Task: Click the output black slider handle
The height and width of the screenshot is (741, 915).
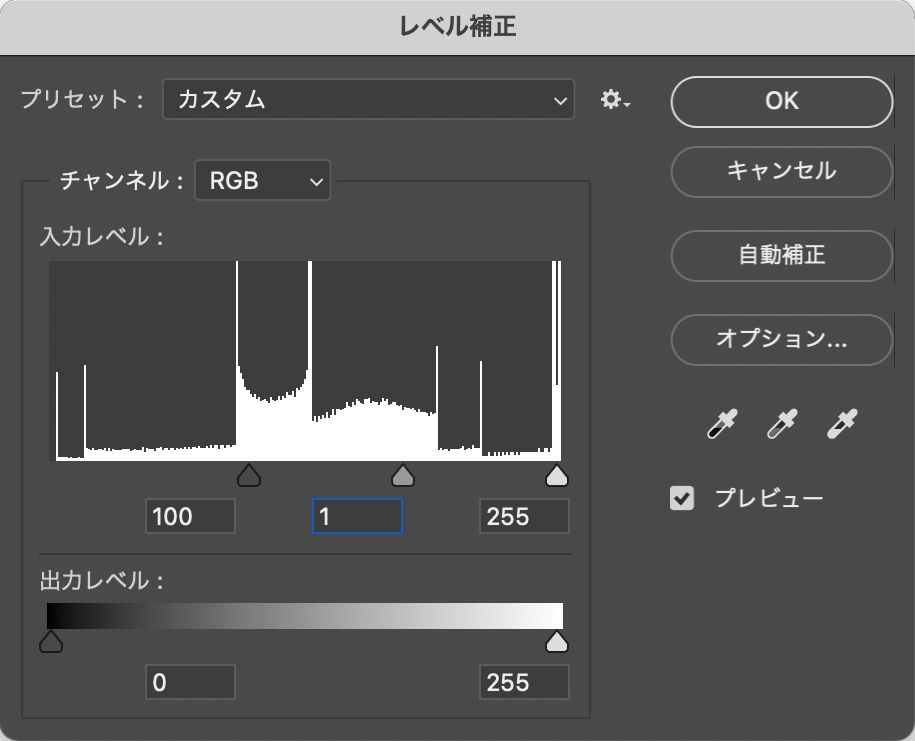Action: pyautogui.click(x=50, y=641)
